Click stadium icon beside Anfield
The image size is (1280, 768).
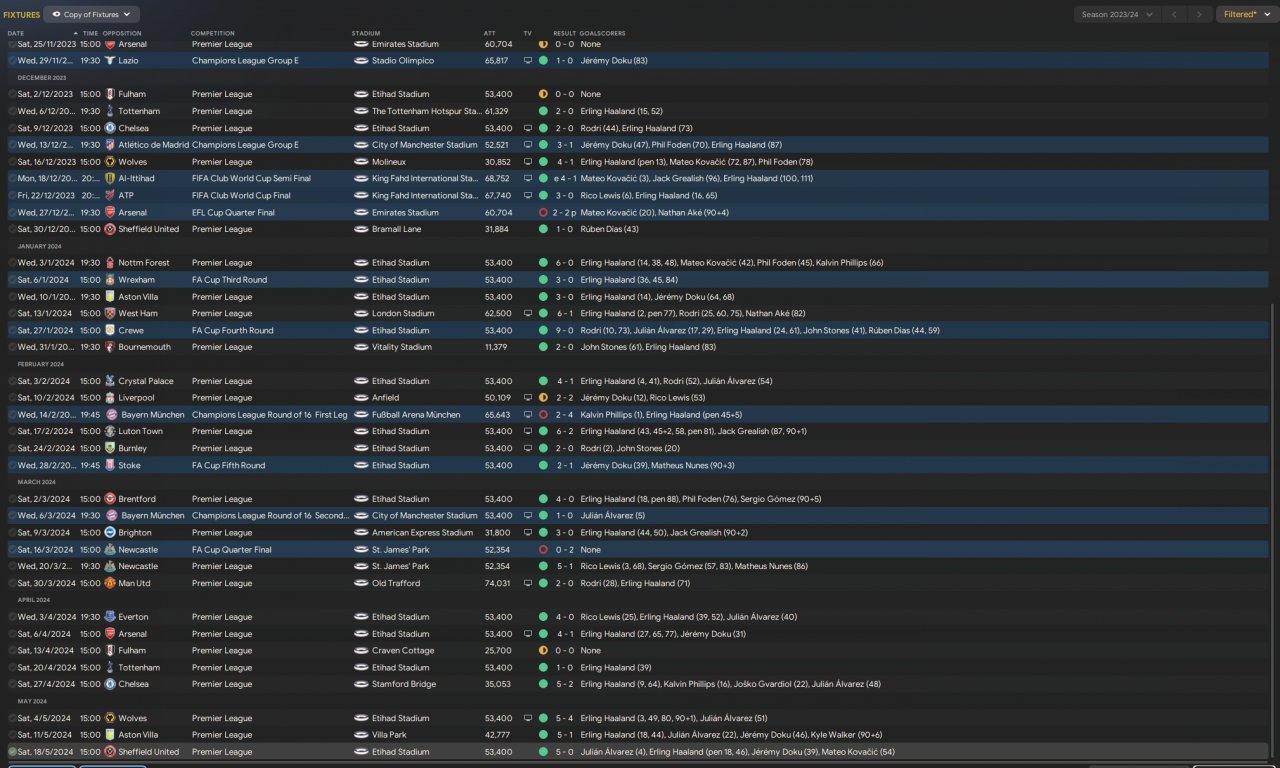(x=362, y=398)
